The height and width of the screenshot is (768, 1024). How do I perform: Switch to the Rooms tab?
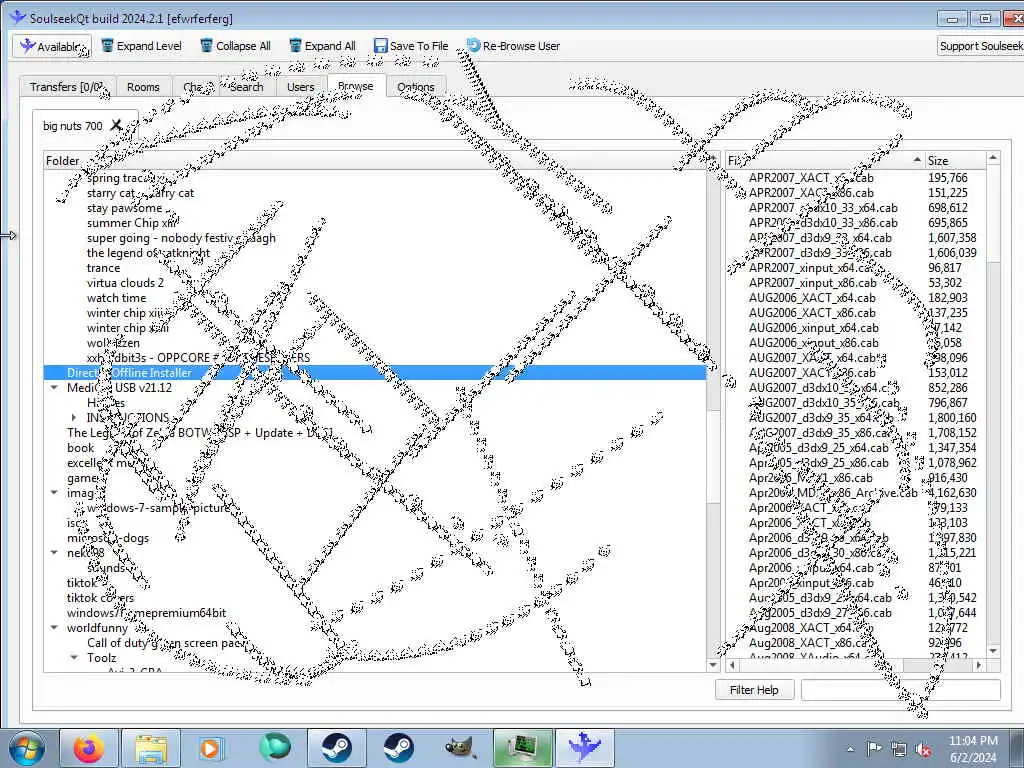pyautogui.click(x=143, y=87)
